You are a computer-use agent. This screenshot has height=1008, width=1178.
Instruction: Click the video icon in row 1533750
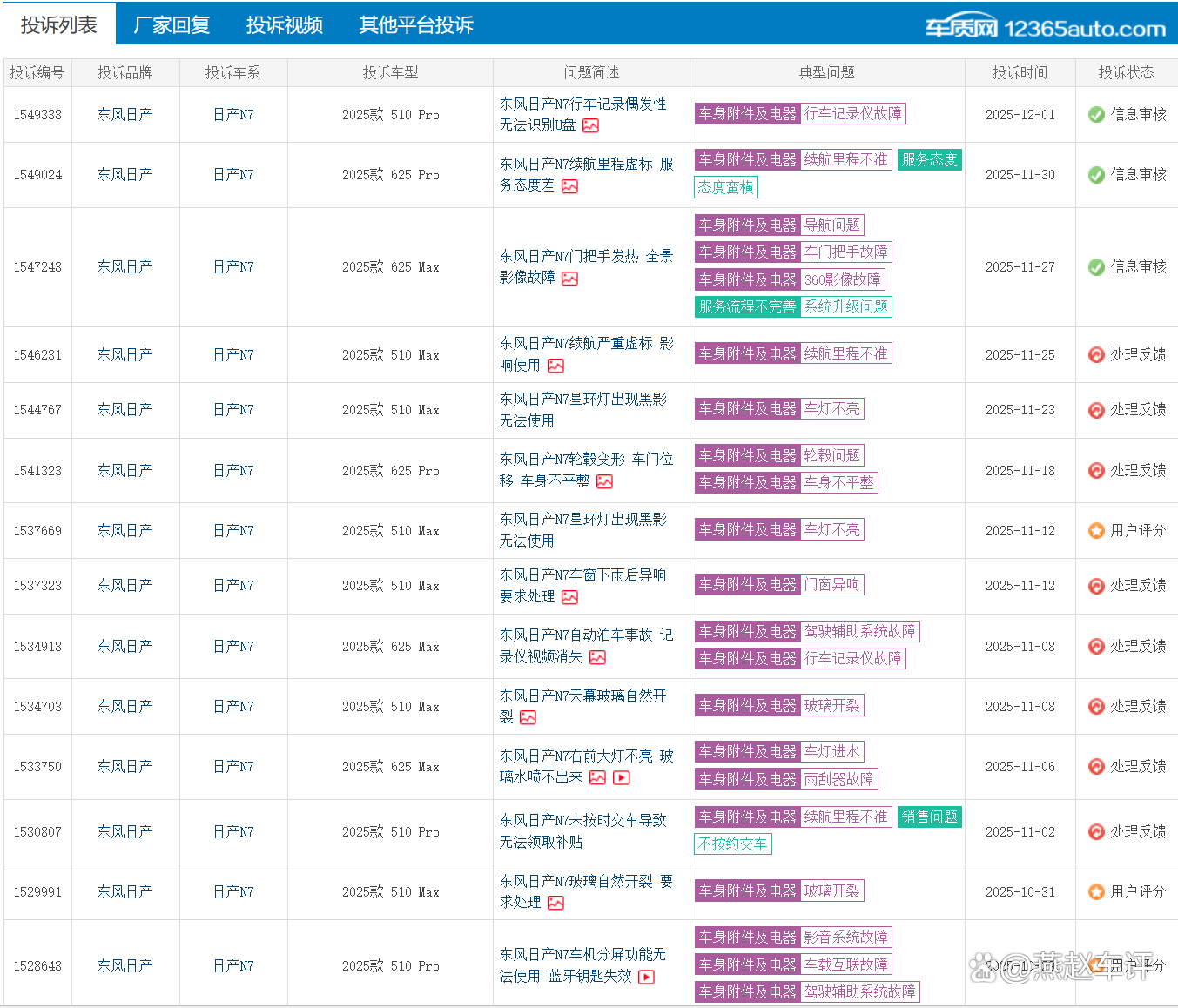coord(622,777)
